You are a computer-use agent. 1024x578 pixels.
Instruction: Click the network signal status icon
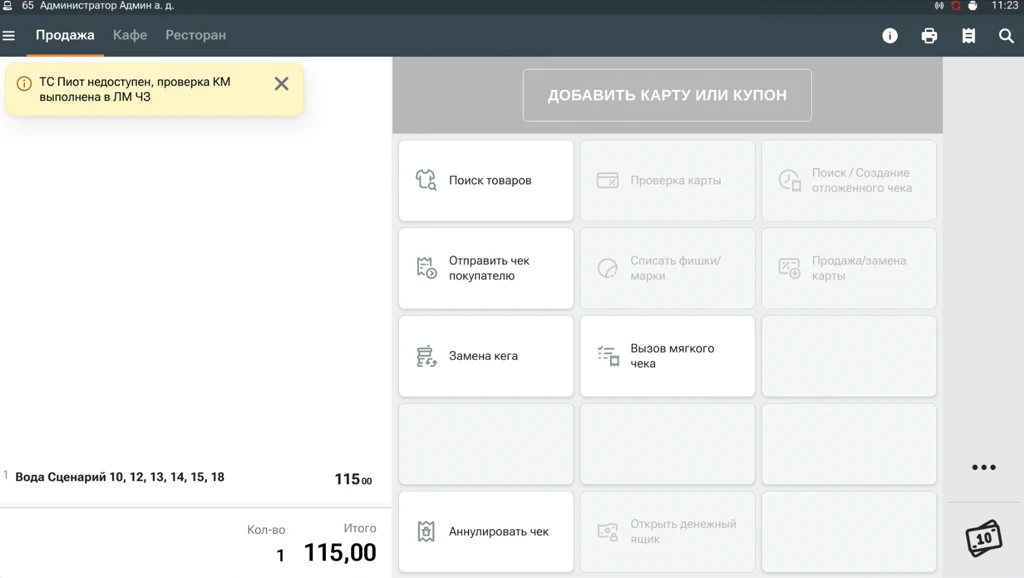pyautogui.click(x=939, y=6)
